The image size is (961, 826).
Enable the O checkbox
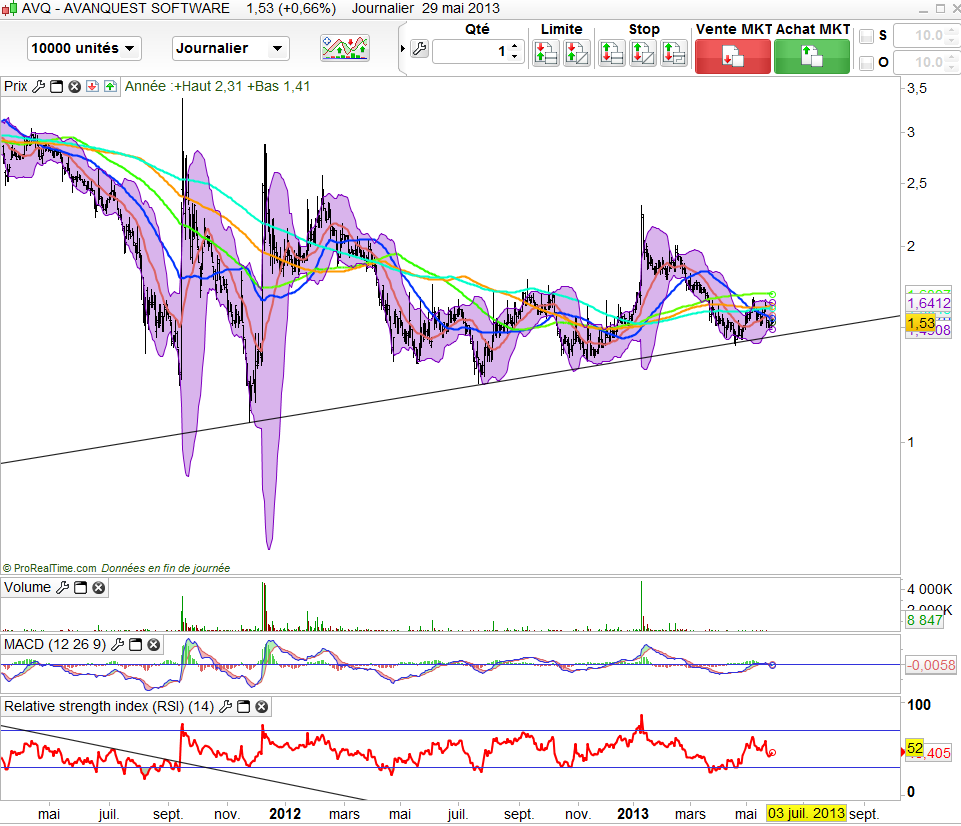click(866, 64)
